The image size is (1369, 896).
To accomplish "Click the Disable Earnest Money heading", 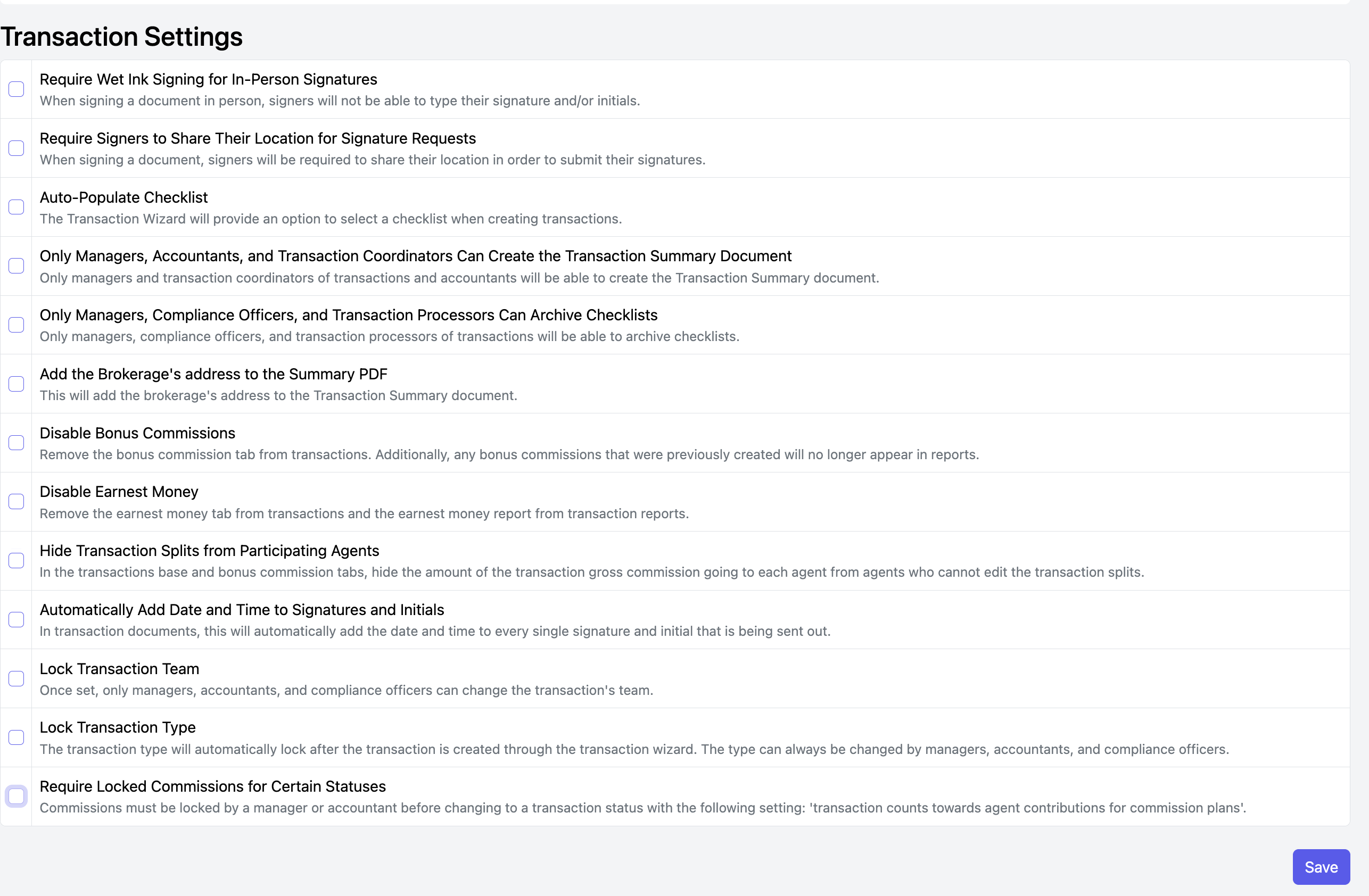I will pyautogui.click(x=119, y=492).
